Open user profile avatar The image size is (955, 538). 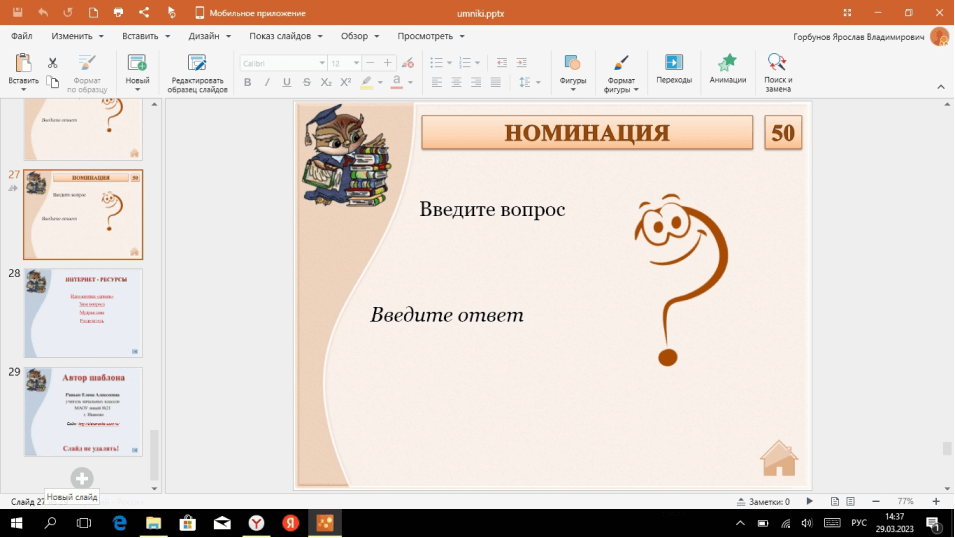(x=939, y=37)
